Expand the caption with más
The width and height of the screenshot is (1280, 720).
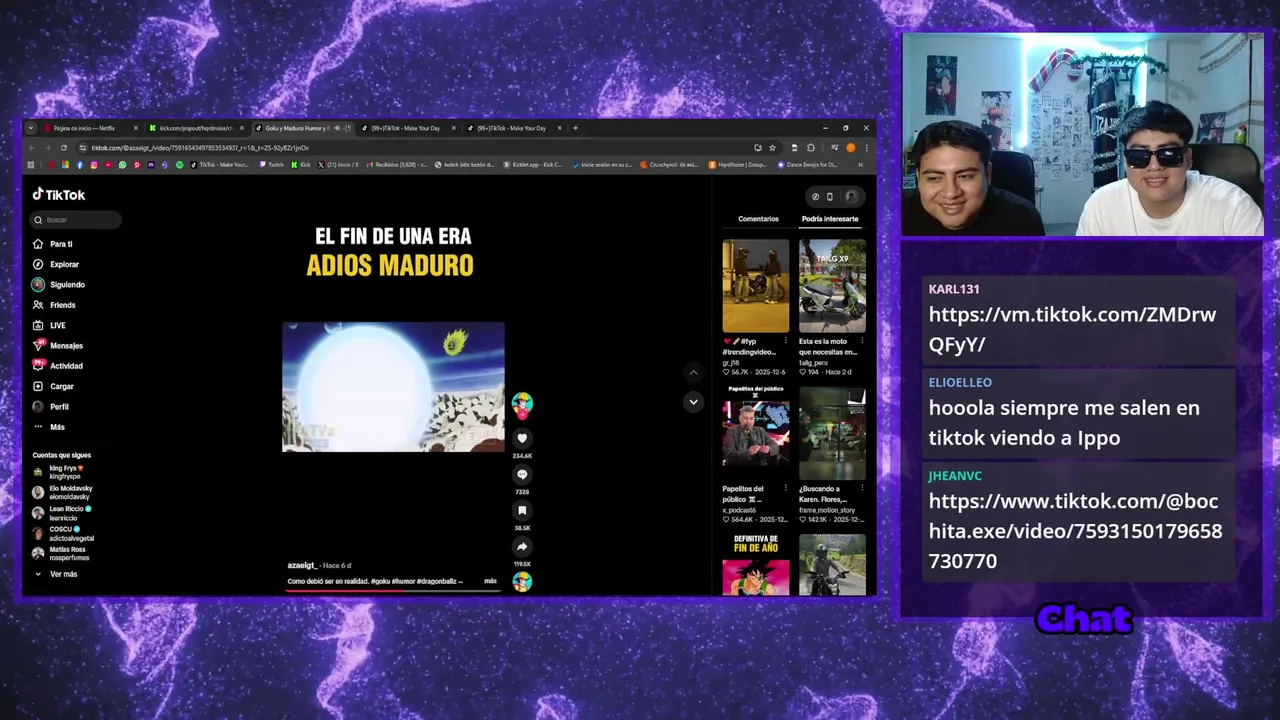pyautogui.click(x=490, y=581)
